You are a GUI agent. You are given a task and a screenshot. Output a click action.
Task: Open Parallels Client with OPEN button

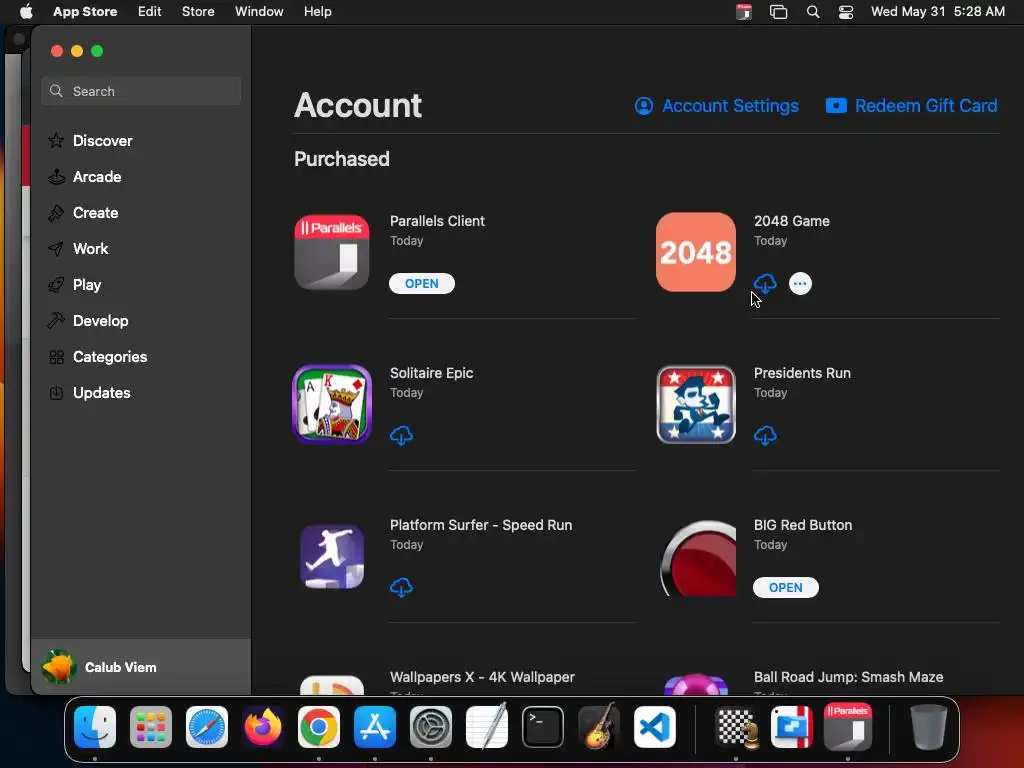(x=422, y=283)
